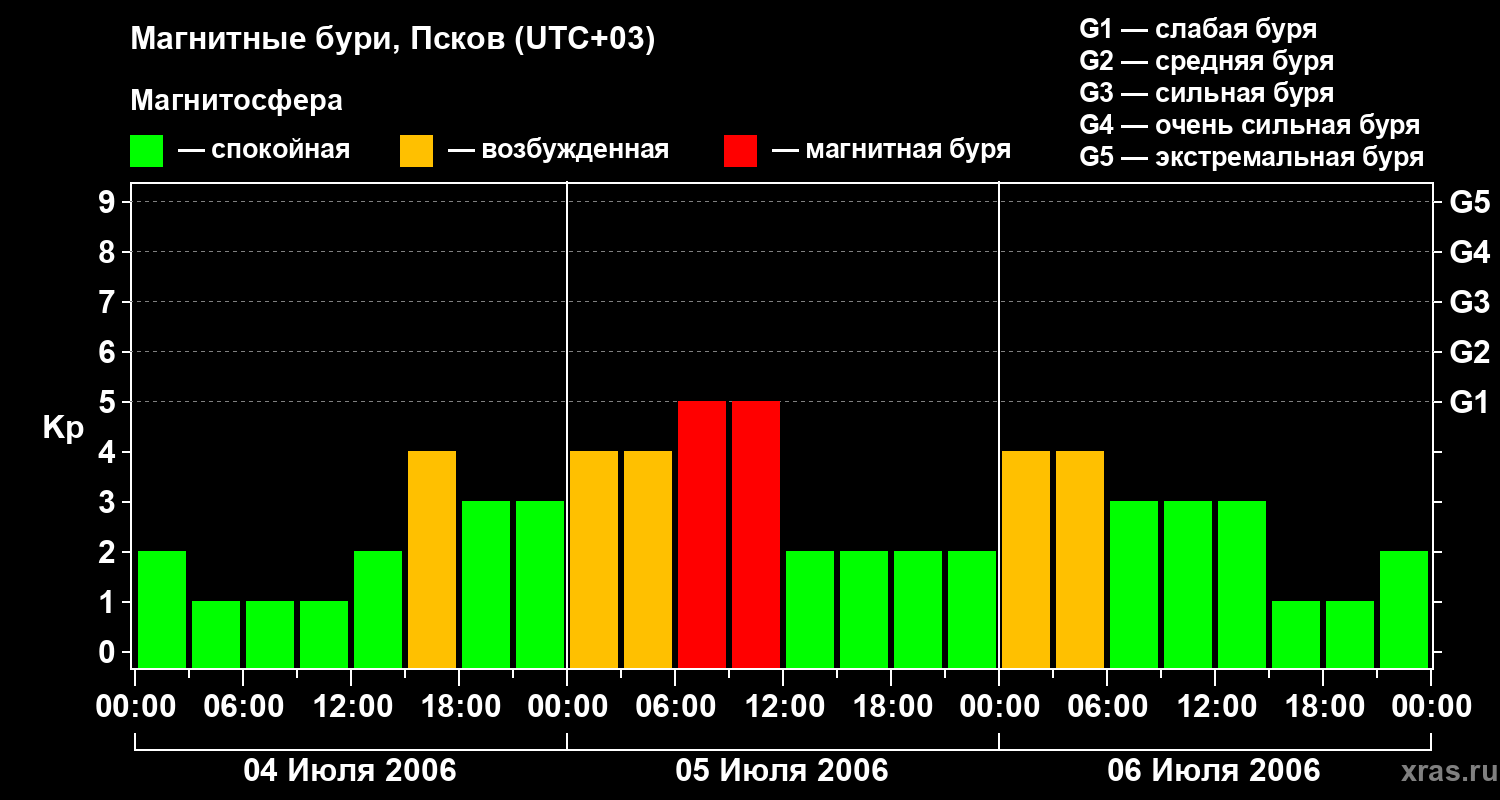Click the right-axis label G1
1500x800 pixels.
tap(1469, 402)
